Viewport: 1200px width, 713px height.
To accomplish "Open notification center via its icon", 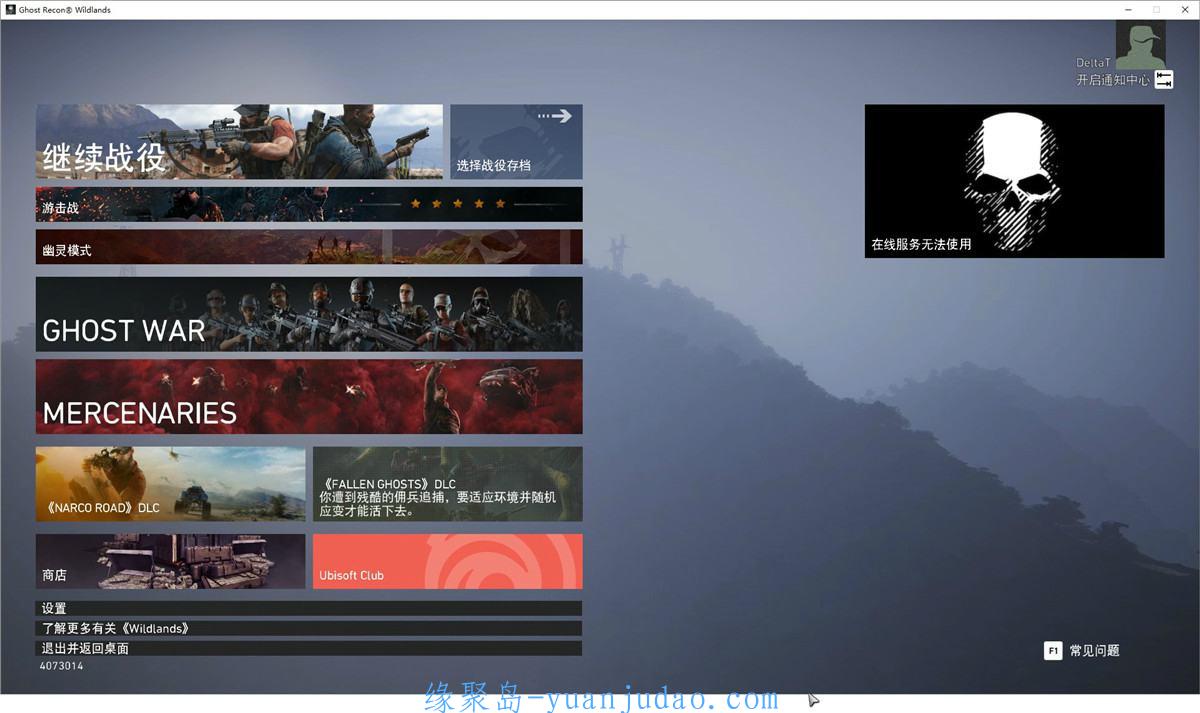I will (x=1164, y=80).
